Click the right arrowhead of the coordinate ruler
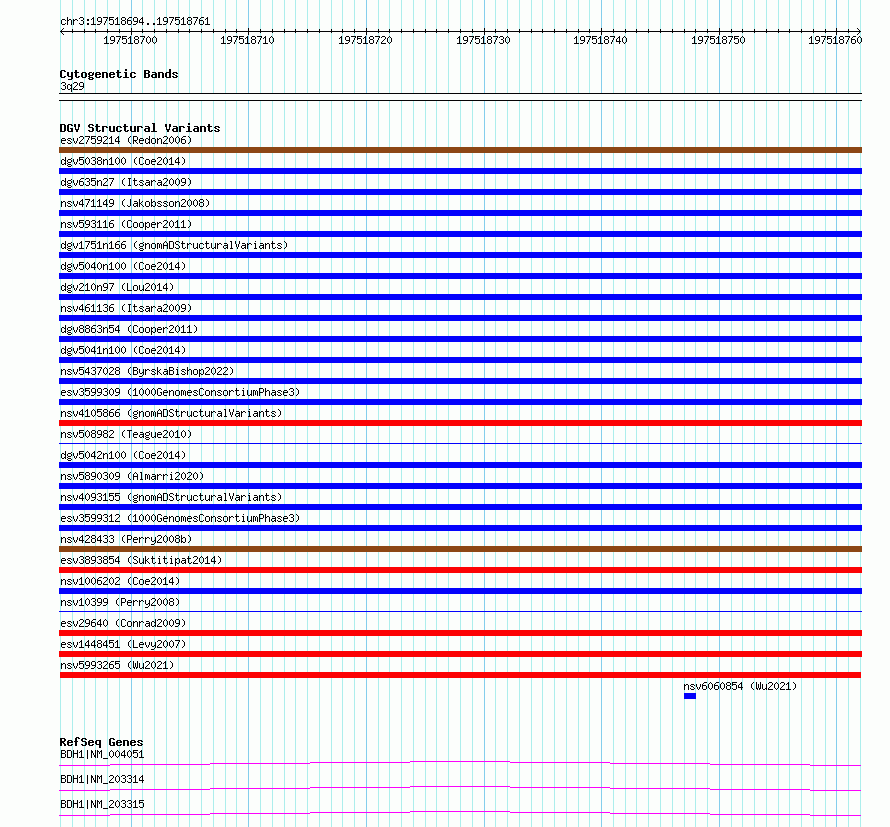 click(x=859, y=32)
